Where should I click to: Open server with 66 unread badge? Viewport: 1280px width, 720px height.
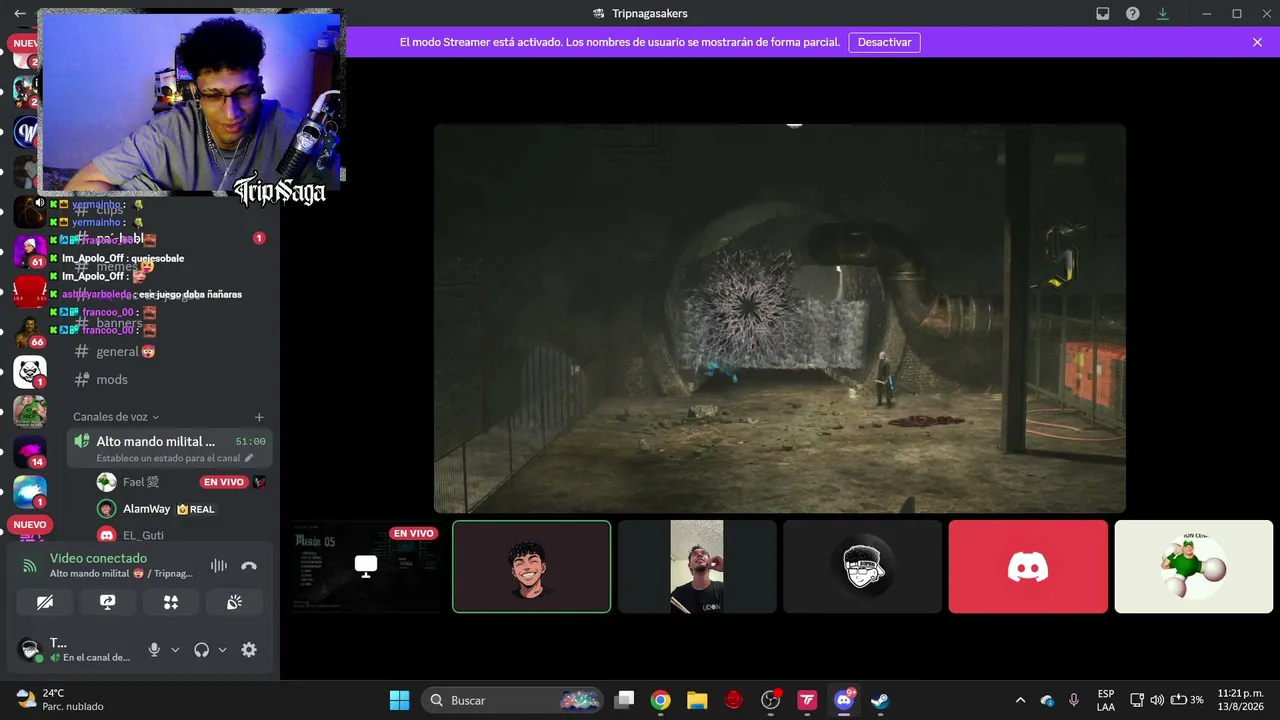click(30, 331)
